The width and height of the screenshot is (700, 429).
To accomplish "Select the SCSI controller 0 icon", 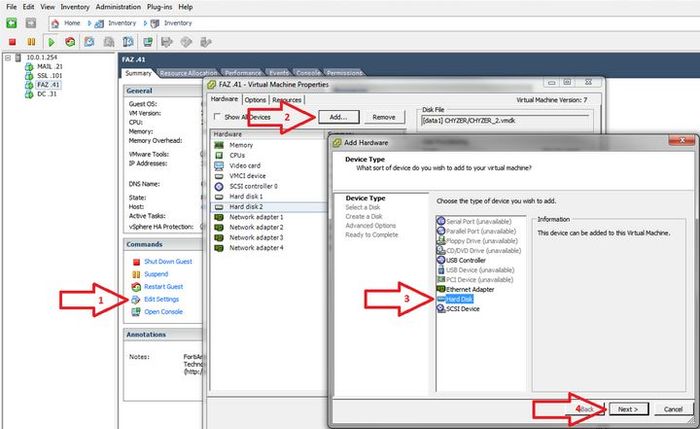I will click(x=219, y=186).
